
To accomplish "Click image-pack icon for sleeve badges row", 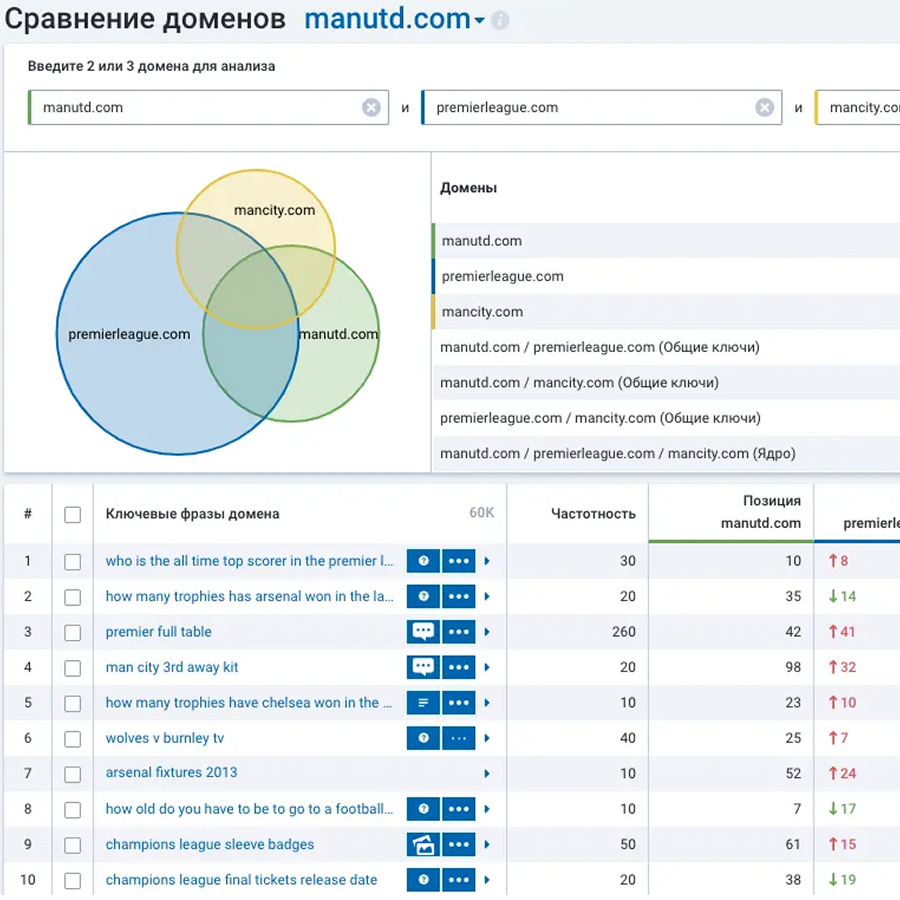I will pos(423,845).
